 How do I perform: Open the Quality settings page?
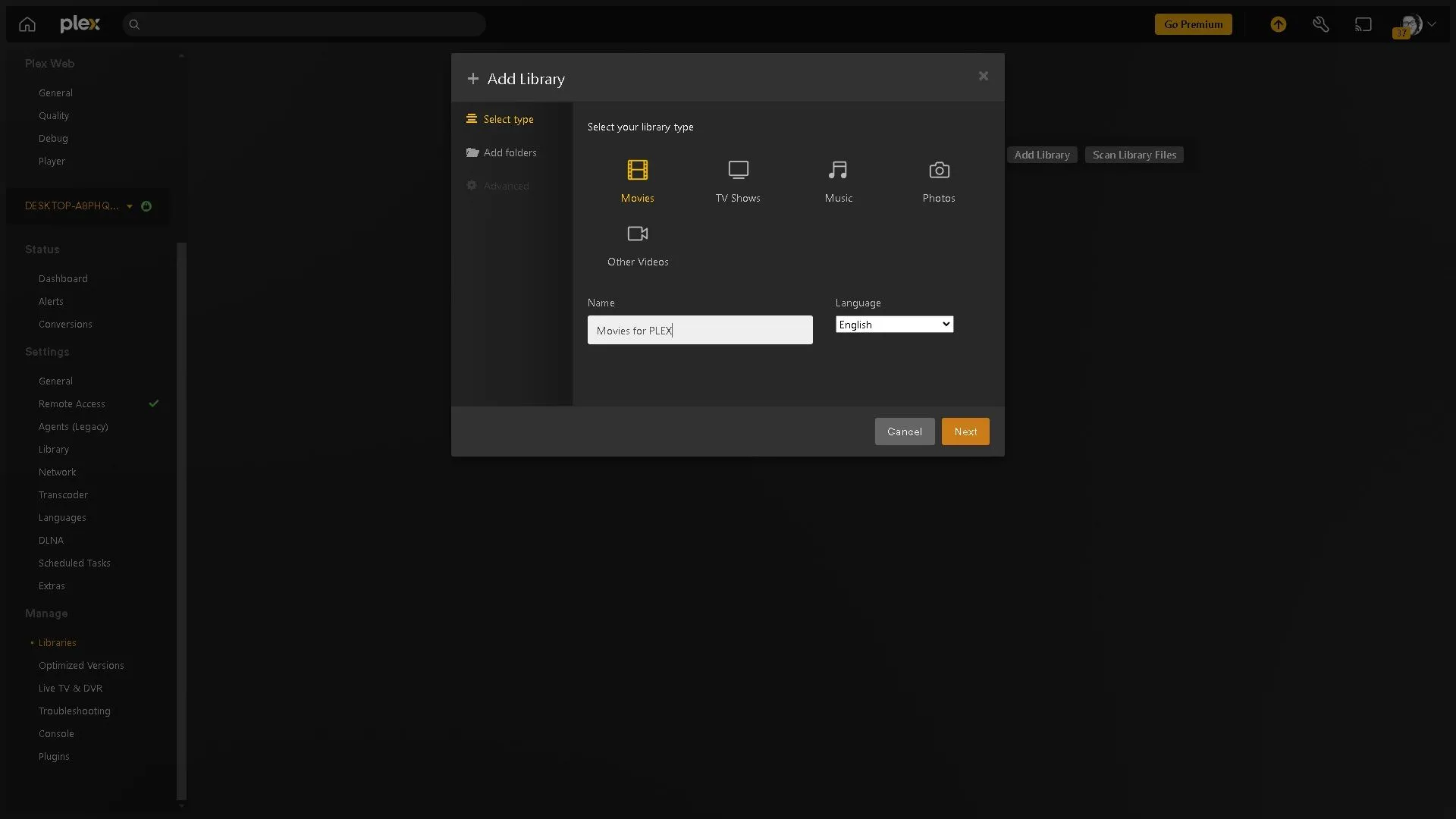(54, 115)
